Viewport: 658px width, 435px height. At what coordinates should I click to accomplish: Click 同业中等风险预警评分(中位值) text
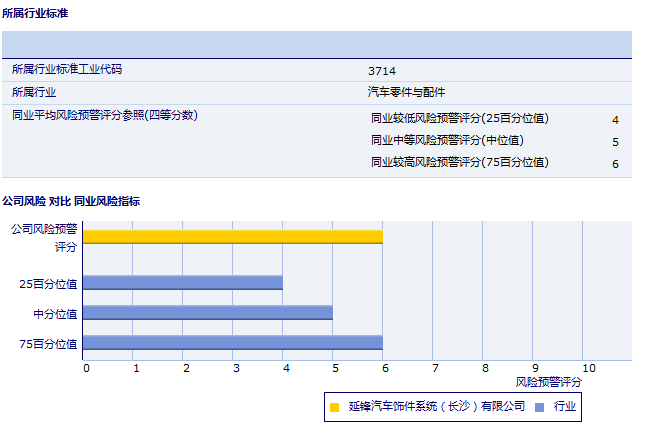(447, 140)
